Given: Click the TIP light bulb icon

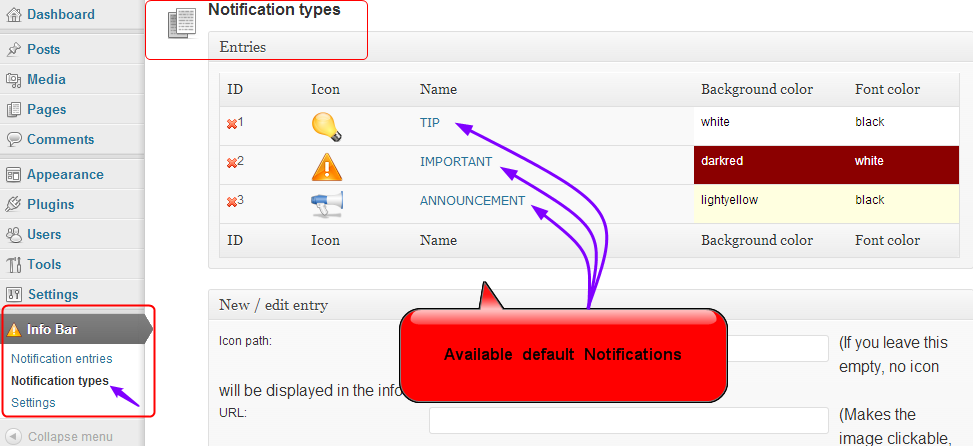Looking at the screenshot, I should pos(326,127).
